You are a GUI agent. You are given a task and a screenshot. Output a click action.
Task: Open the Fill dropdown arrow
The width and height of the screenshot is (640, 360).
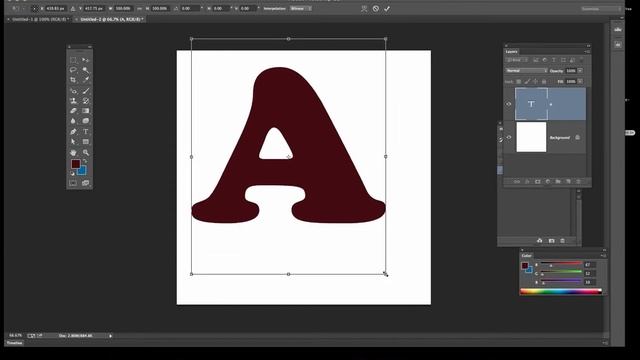click(580, 82)
